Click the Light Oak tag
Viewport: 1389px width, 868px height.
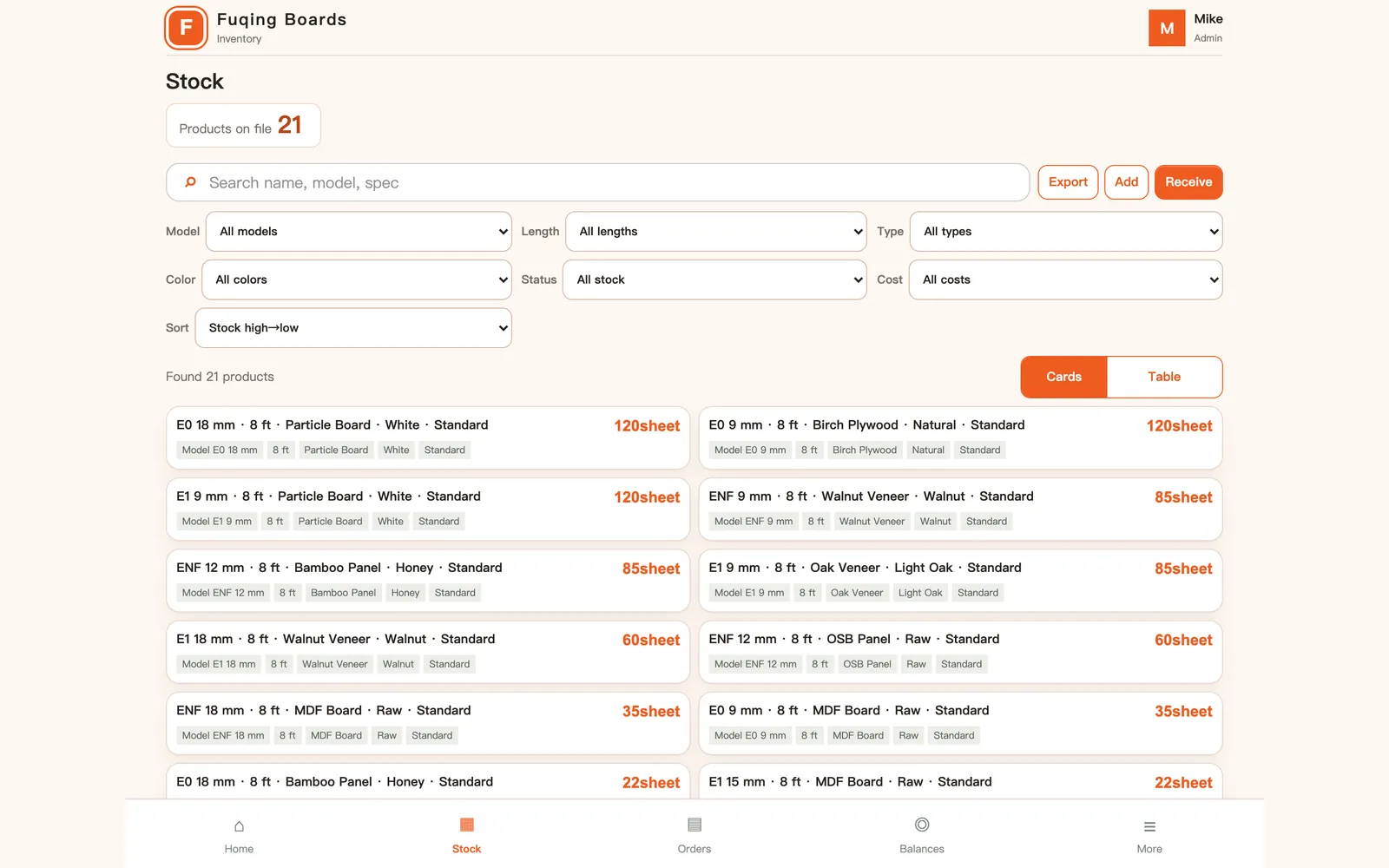920,593
